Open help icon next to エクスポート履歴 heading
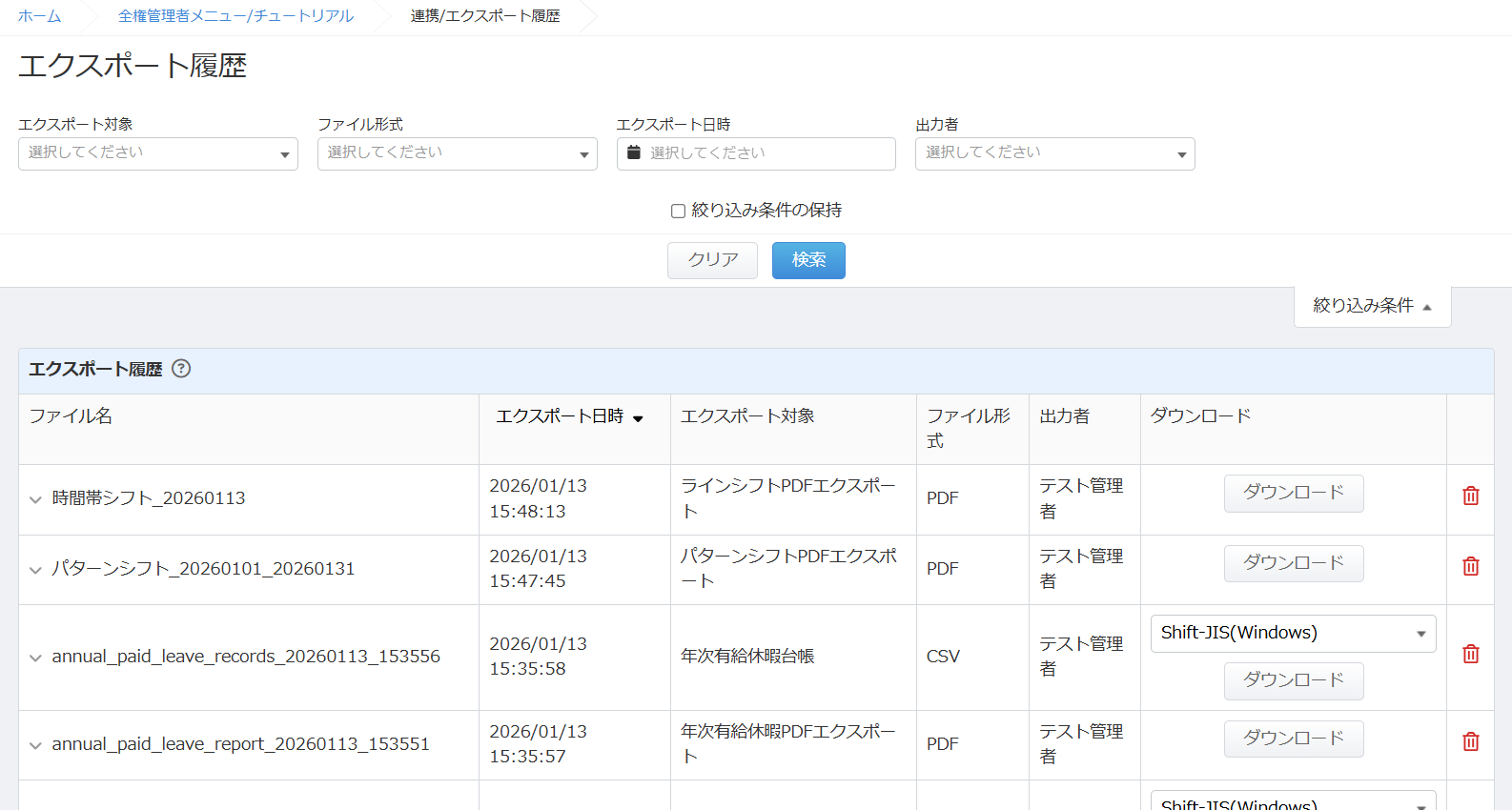 [181, 369]
